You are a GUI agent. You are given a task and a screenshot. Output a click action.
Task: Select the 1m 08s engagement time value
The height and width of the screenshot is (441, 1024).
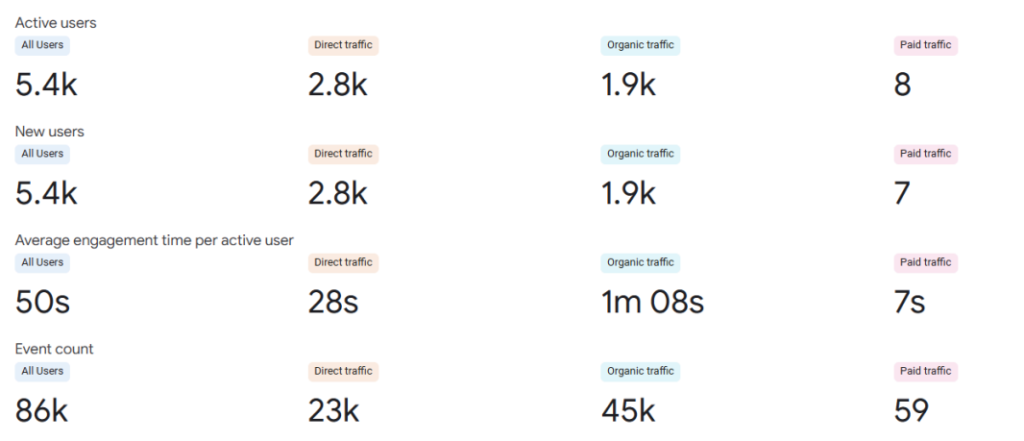[652, 301]
